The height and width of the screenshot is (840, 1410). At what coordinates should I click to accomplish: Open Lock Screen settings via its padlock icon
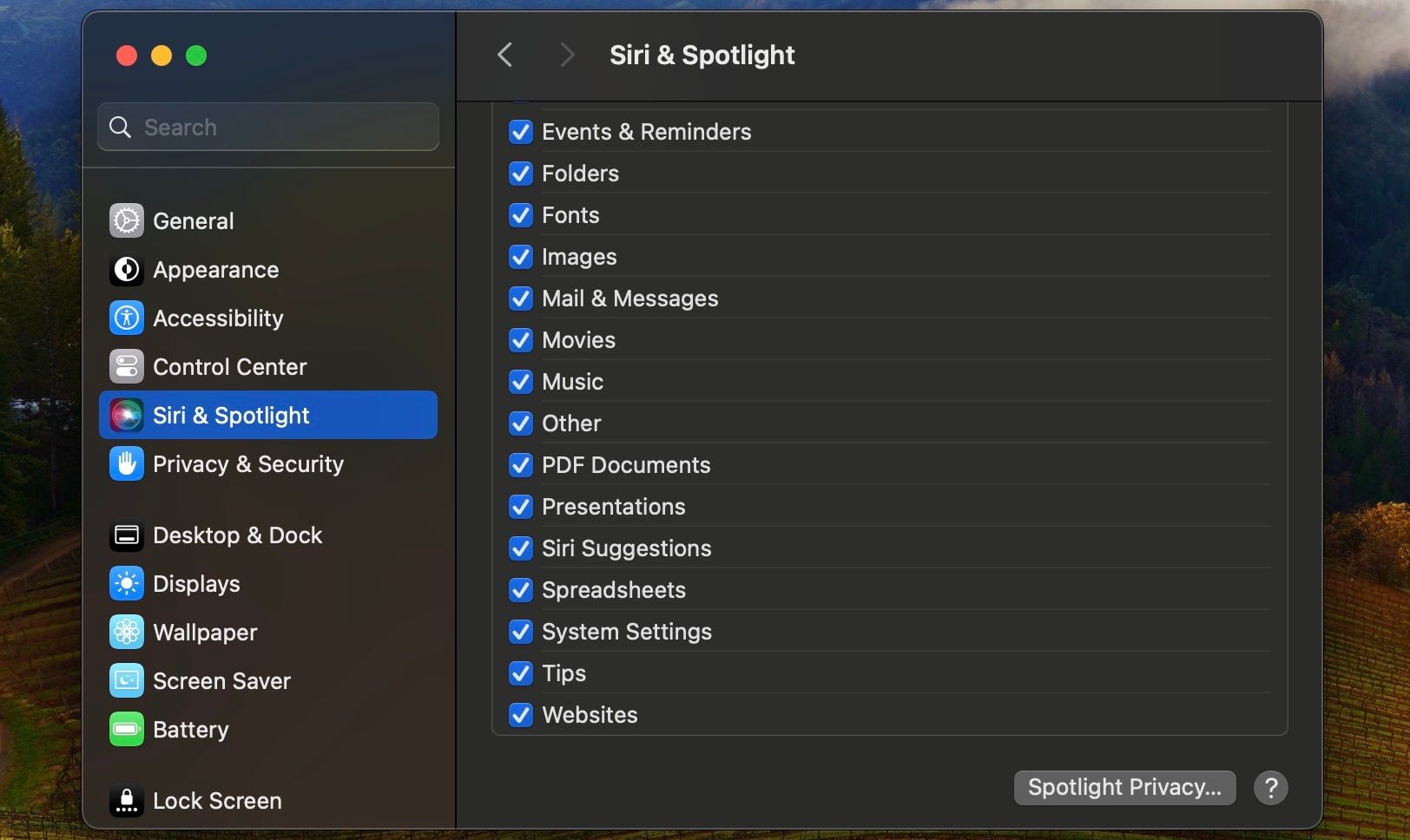click(x=126, y=800)
